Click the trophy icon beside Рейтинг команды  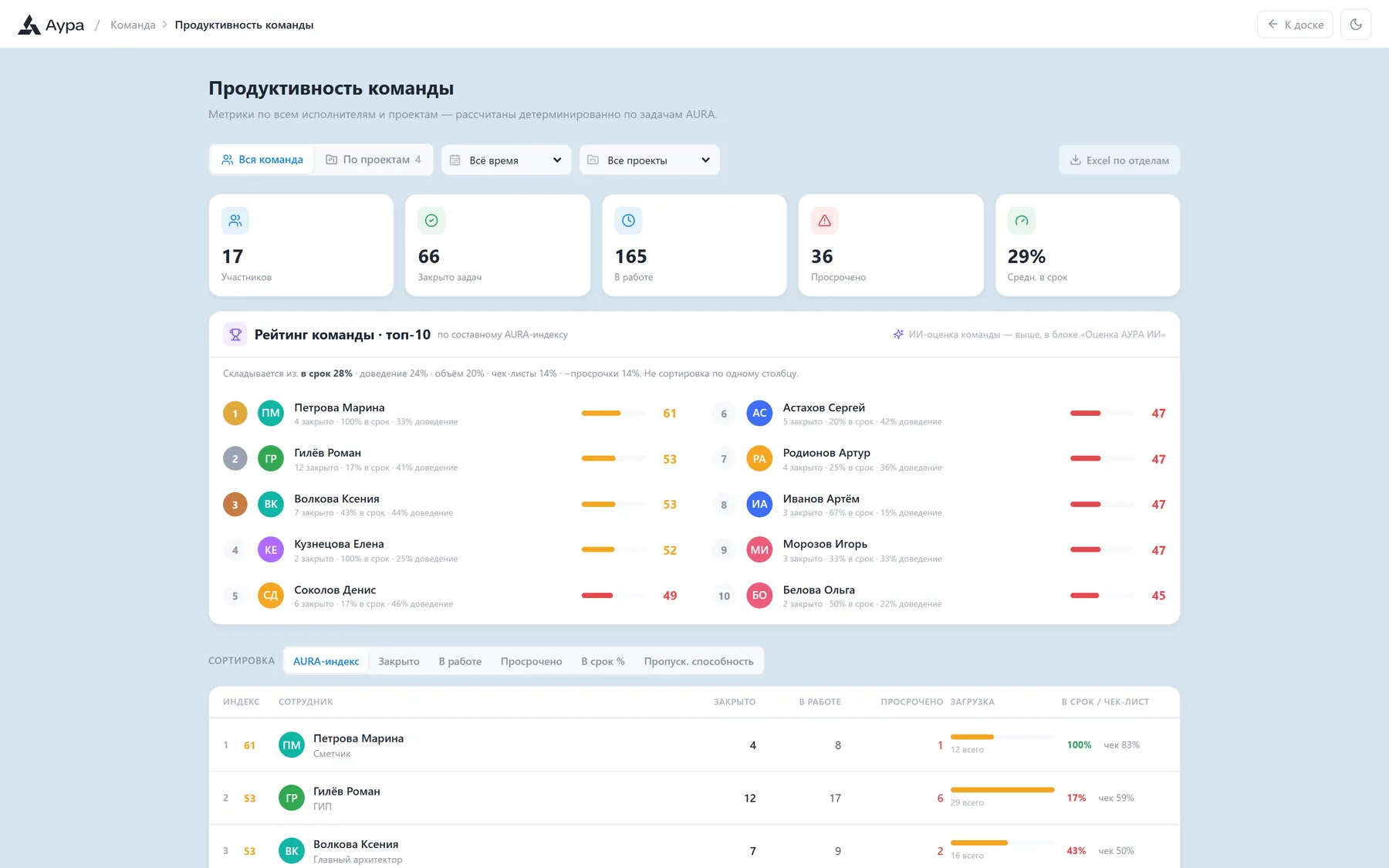pyautogui.click(x=235, y=334)
